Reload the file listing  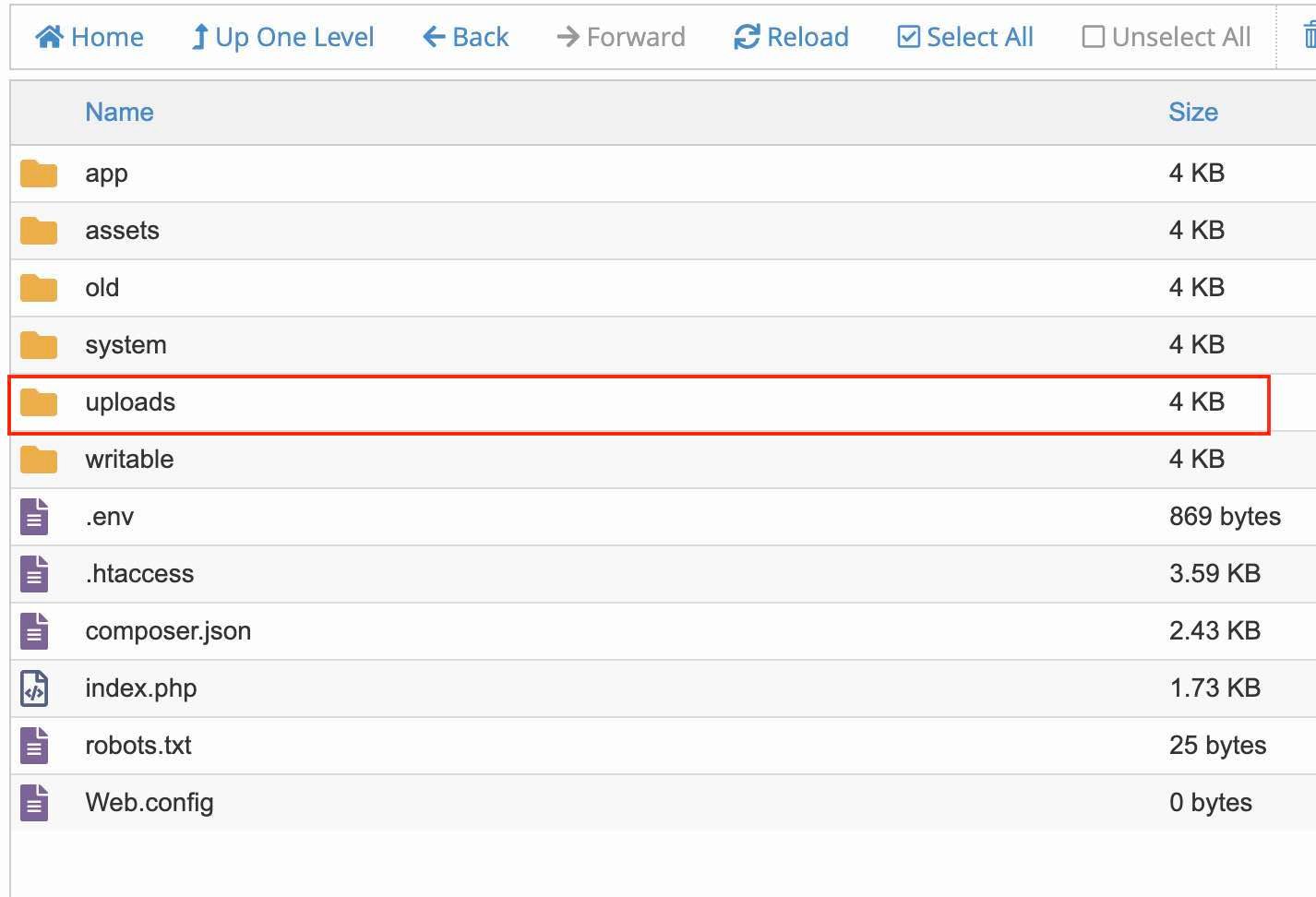[x=791, y=37]
